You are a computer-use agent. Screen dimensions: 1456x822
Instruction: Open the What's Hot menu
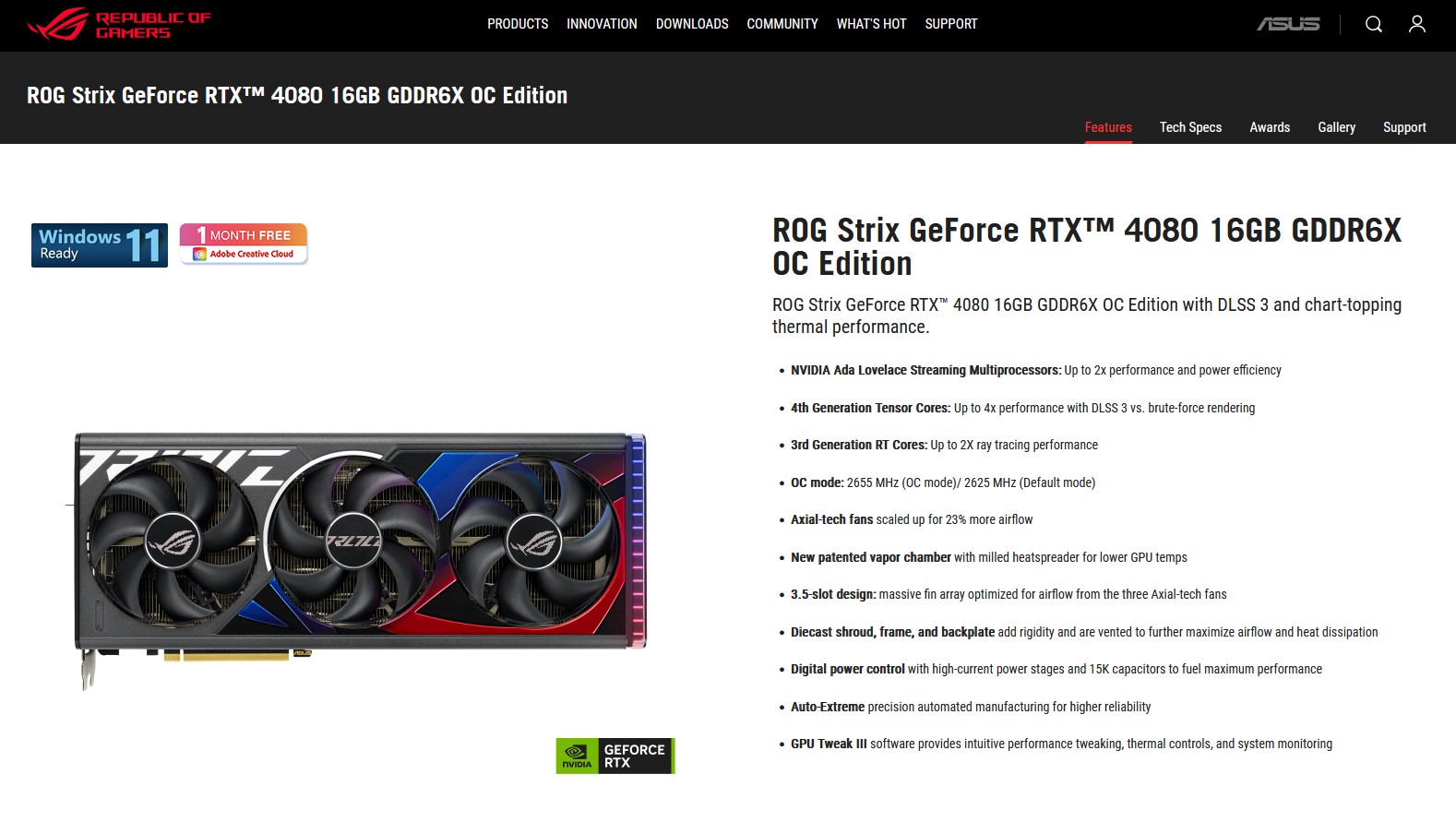point(871,24)
